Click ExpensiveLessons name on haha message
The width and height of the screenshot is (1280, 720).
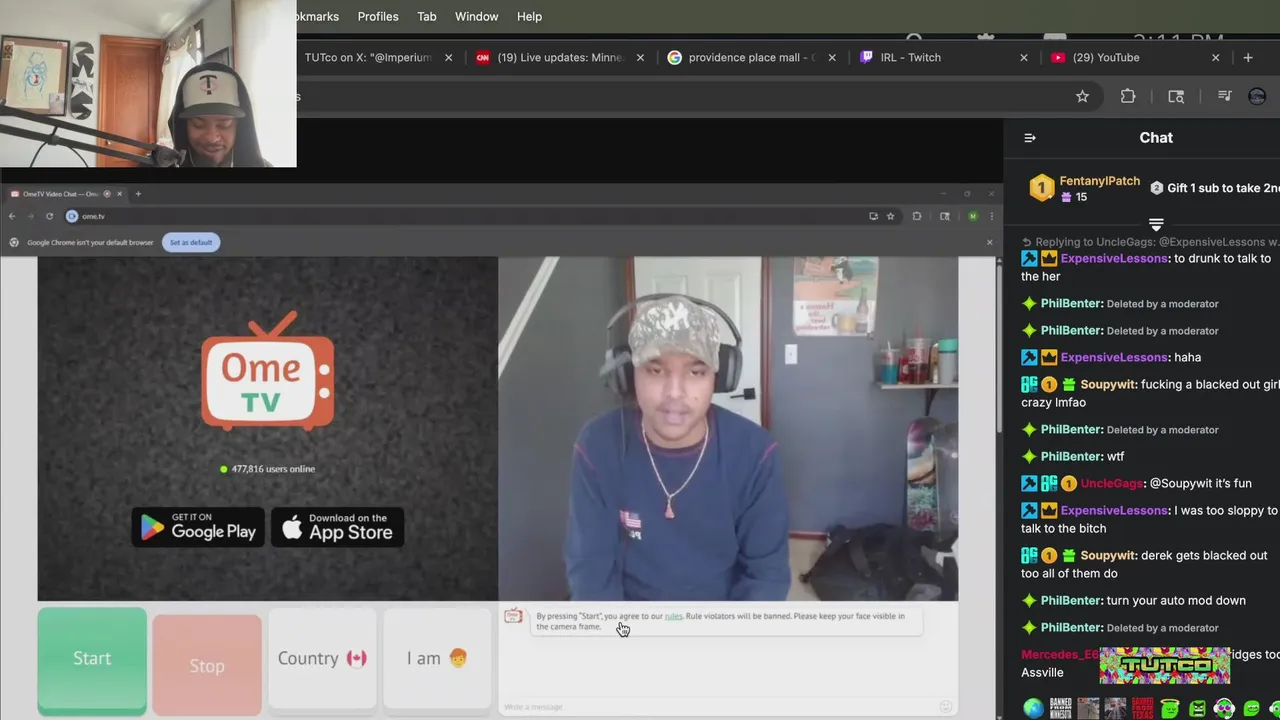[1114, 357]
